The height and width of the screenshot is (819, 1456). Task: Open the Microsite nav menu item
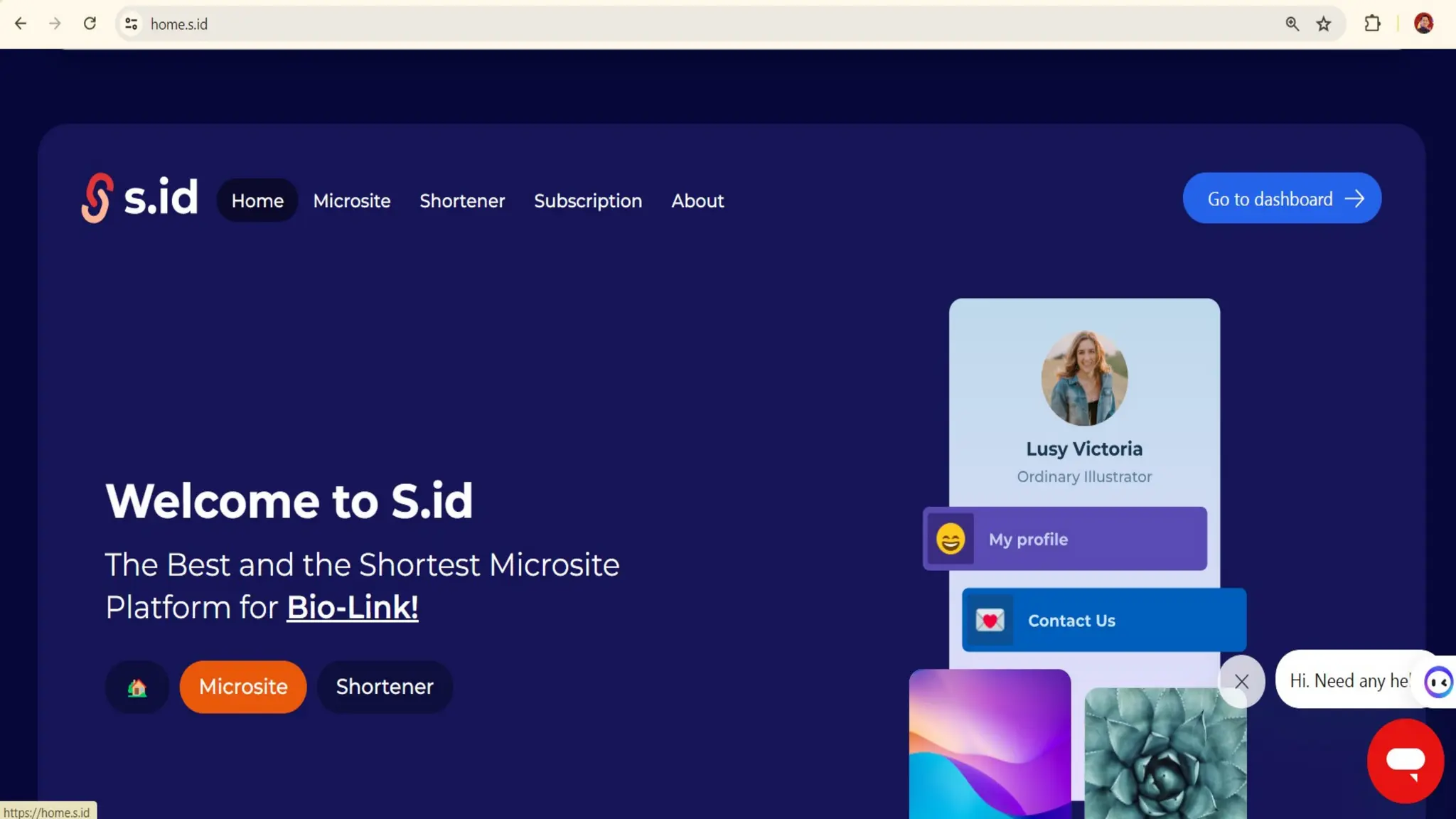click(352, 200)
